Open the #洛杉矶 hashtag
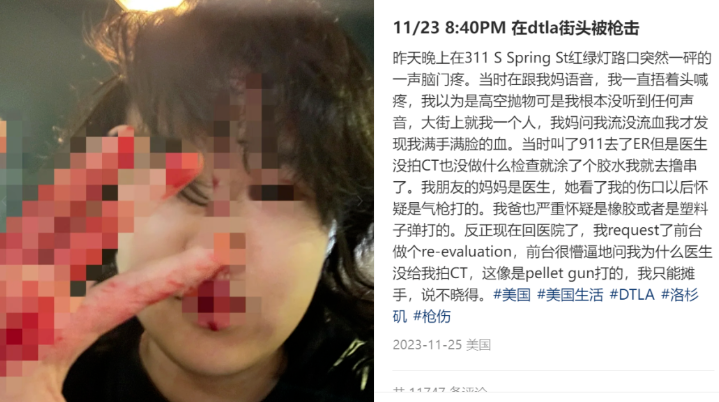The height and width of the screenshot is (402, 719). coord(680,295)
